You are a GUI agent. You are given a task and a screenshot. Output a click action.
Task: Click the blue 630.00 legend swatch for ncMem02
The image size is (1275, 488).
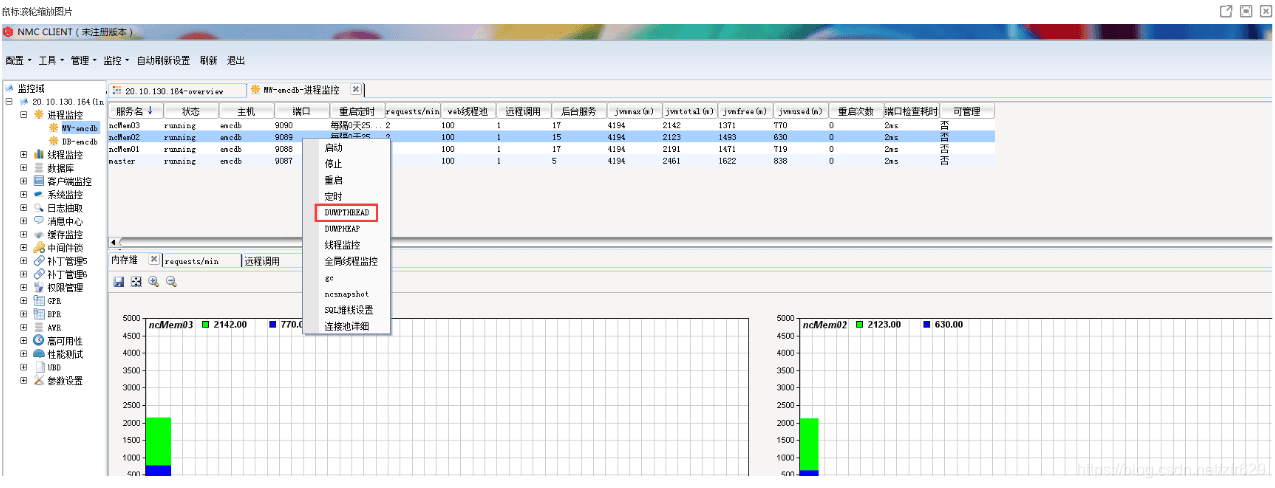click(x=926, y=325)
